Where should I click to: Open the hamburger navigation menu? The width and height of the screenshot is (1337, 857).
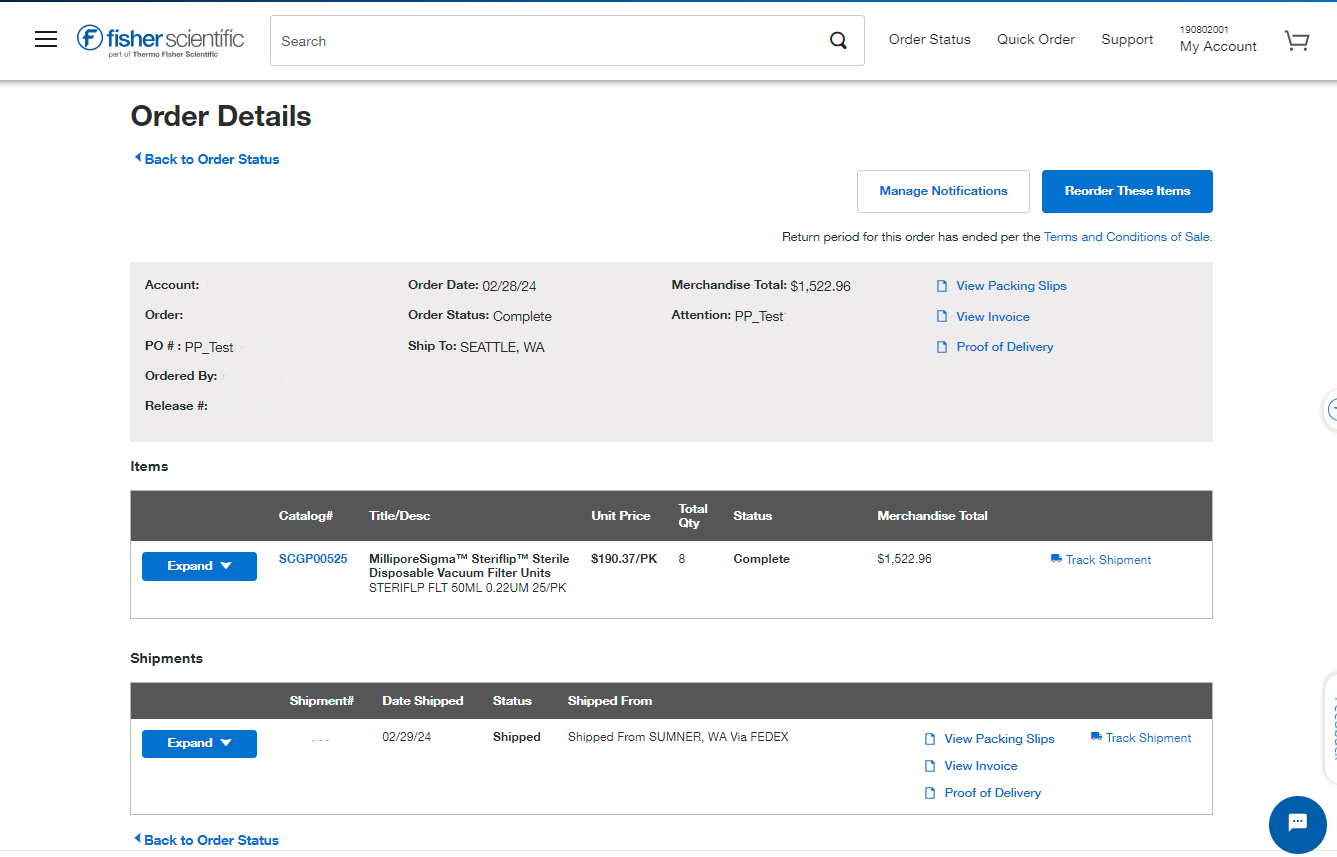[x=45, y=39]
